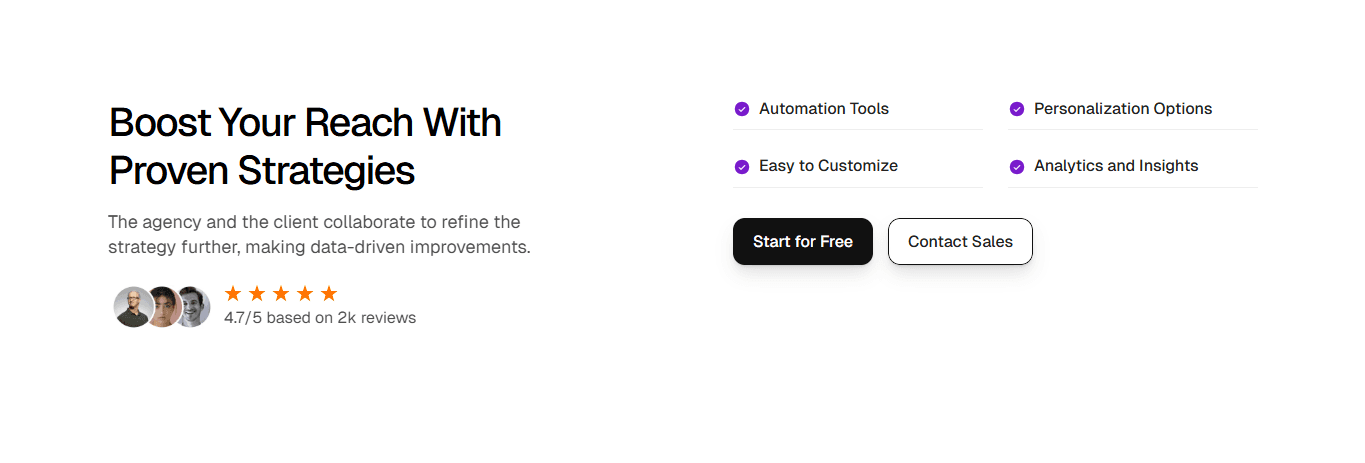The image size is (1365, 463).
Task: Select the Personalization Options feature text
Action: coord(1123,108)
